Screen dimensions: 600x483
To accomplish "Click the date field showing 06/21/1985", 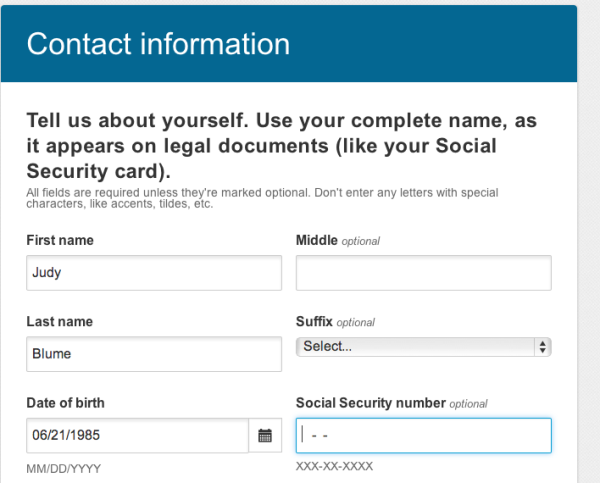I will pos(137,436).
